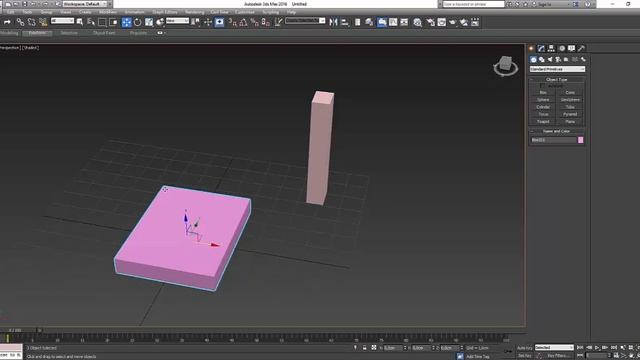Viewport: 640px width, 360px height.
Task: Click Use Pivot Point Center button
Action: pos(196,22)
